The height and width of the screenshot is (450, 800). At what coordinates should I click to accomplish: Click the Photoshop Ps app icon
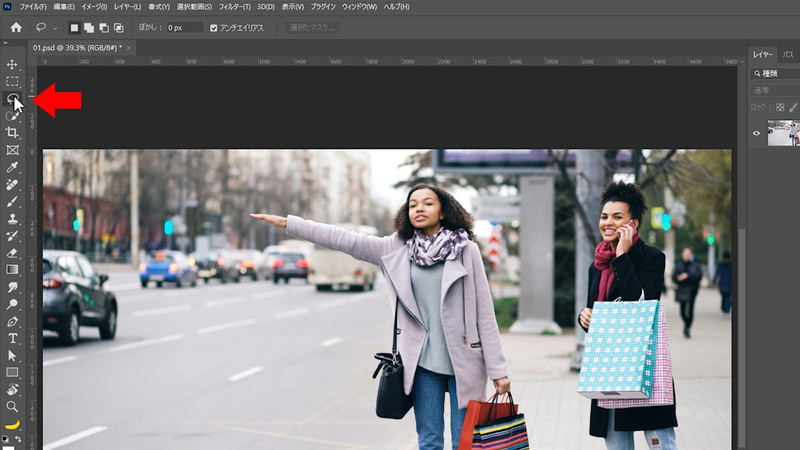click(7, 7)
